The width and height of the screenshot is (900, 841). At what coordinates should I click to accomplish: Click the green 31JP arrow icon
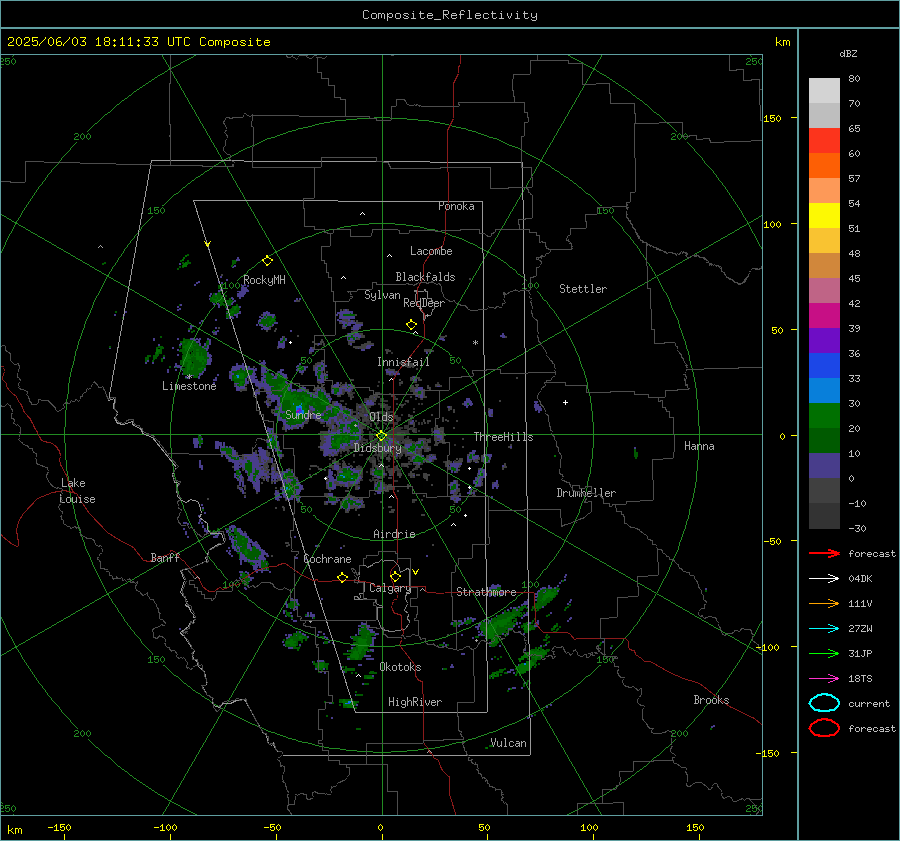point(824,653)
